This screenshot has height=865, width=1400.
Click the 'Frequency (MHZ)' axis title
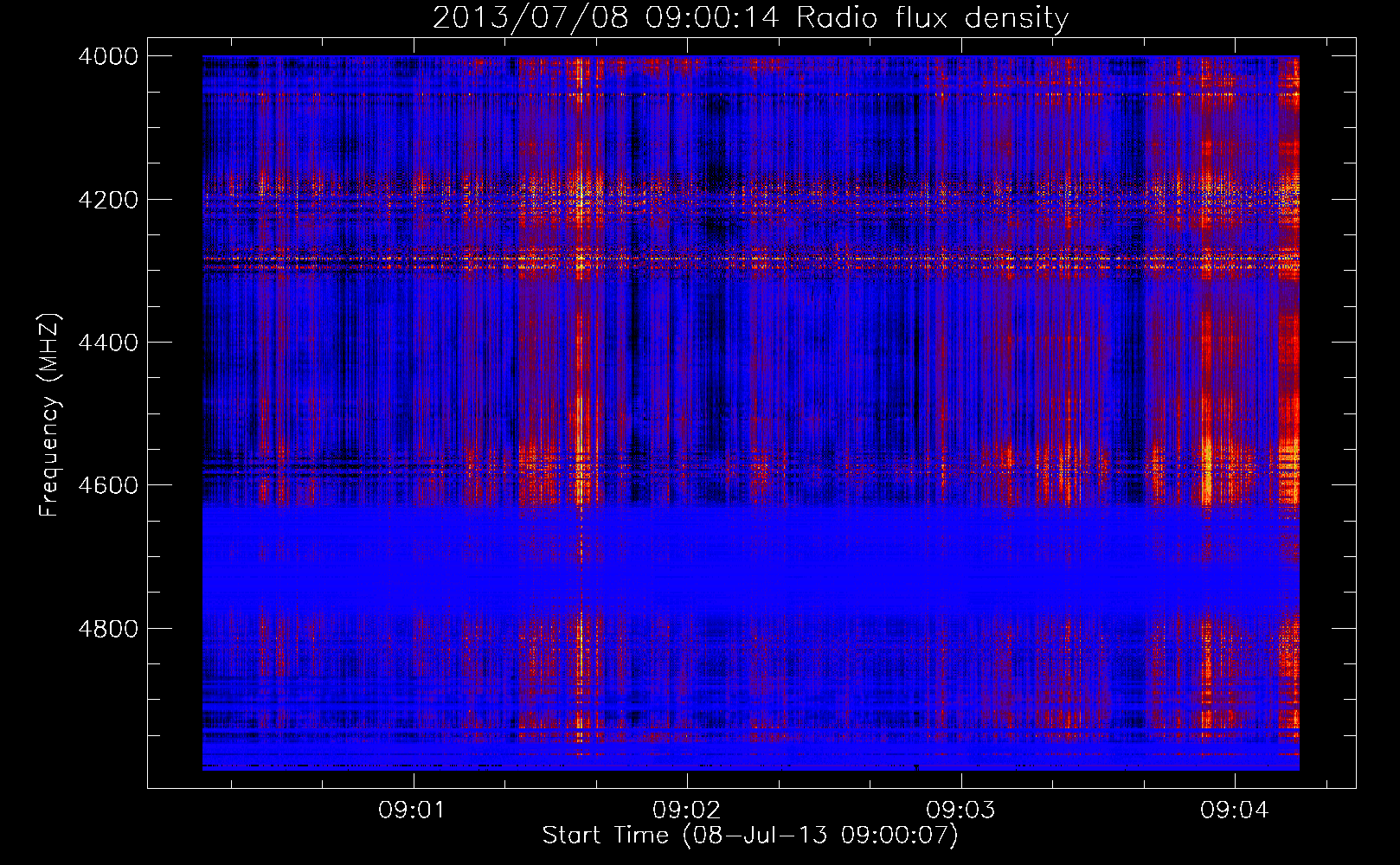click(50, 415)
